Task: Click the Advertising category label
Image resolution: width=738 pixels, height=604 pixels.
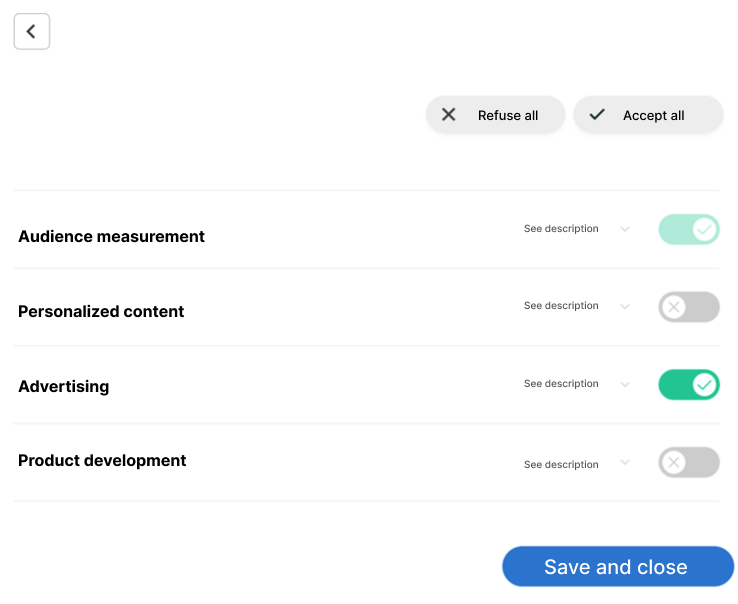Action: coord(64,387)
